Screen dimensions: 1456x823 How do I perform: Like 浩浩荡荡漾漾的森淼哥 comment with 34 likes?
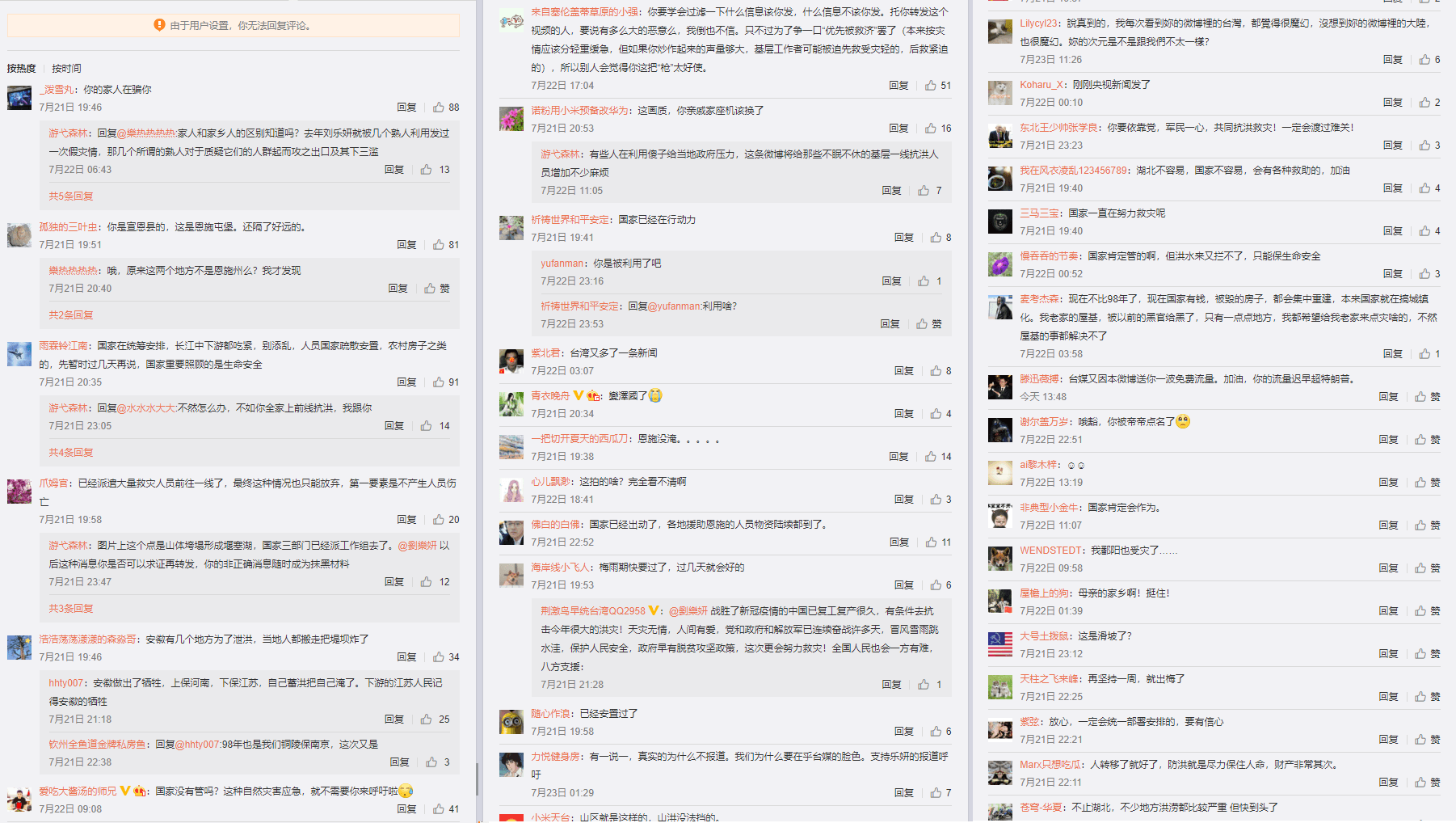[x=438, y=656]
